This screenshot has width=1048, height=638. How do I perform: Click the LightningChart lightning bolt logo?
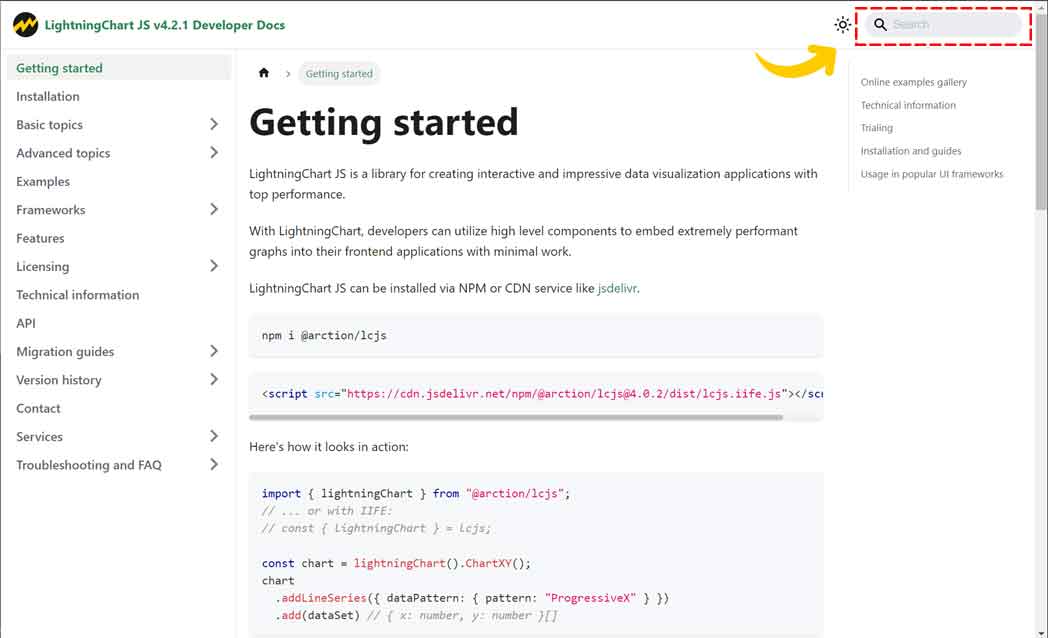point(25,25)
